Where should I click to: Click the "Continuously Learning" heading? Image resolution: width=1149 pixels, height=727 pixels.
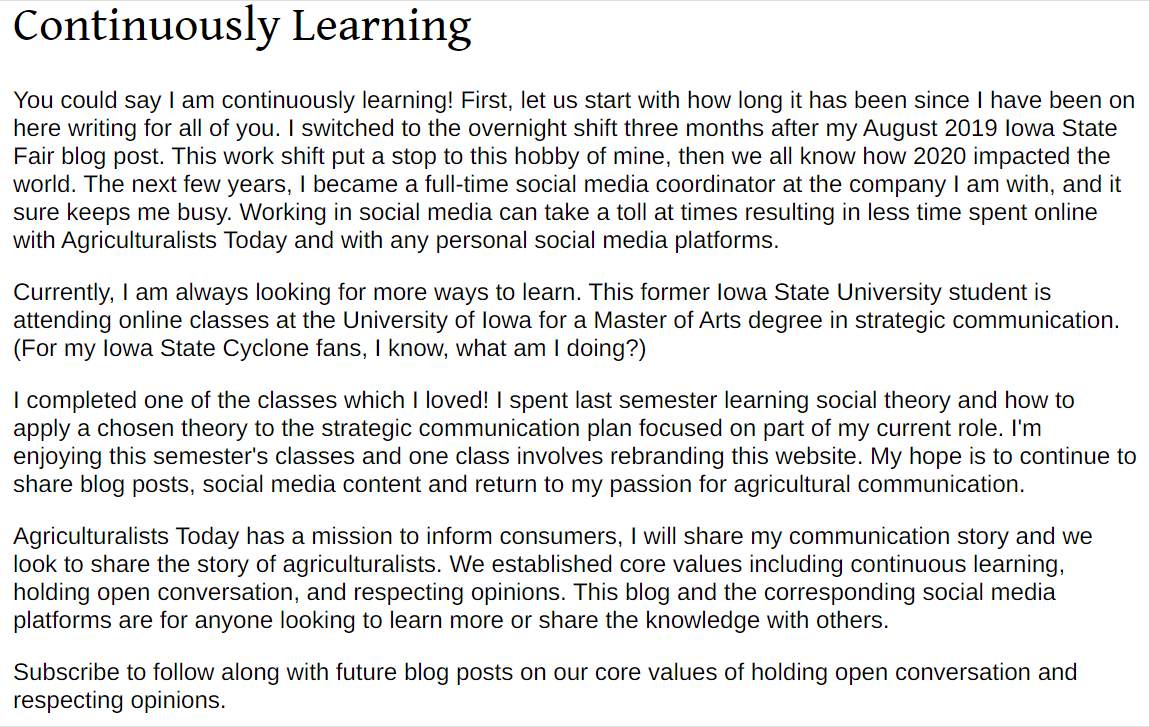click(x=242, y=27)
